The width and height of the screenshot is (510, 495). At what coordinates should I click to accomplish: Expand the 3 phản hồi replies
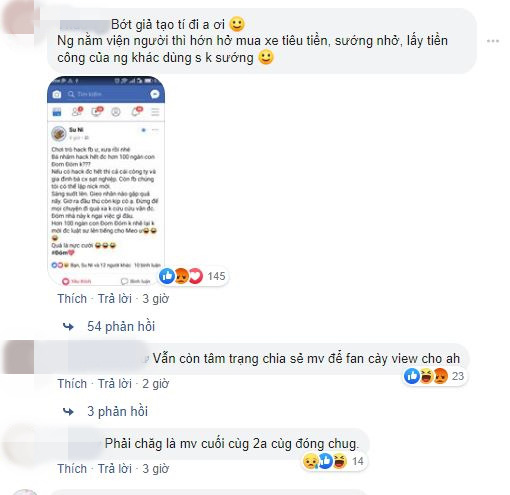(117, 411)
